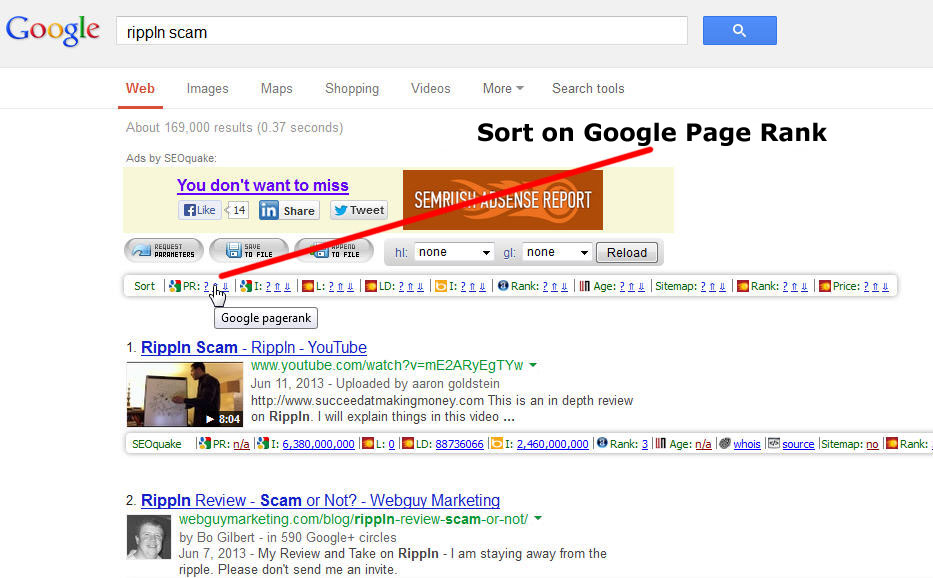Click the question mark beside Sitemap sort
Screen dimensions: 933x578
tap(703, 286)
